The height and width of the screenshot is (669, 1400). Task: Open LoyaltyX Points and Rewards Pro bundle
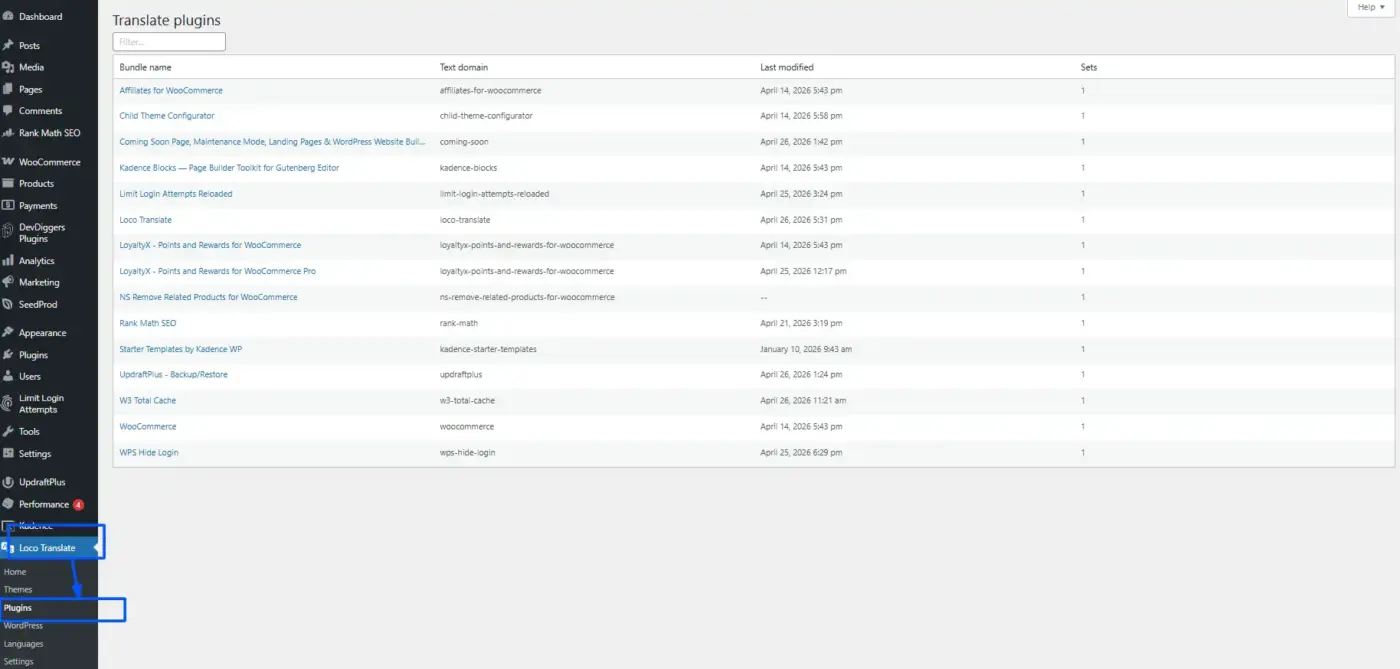tap(218, 271)
